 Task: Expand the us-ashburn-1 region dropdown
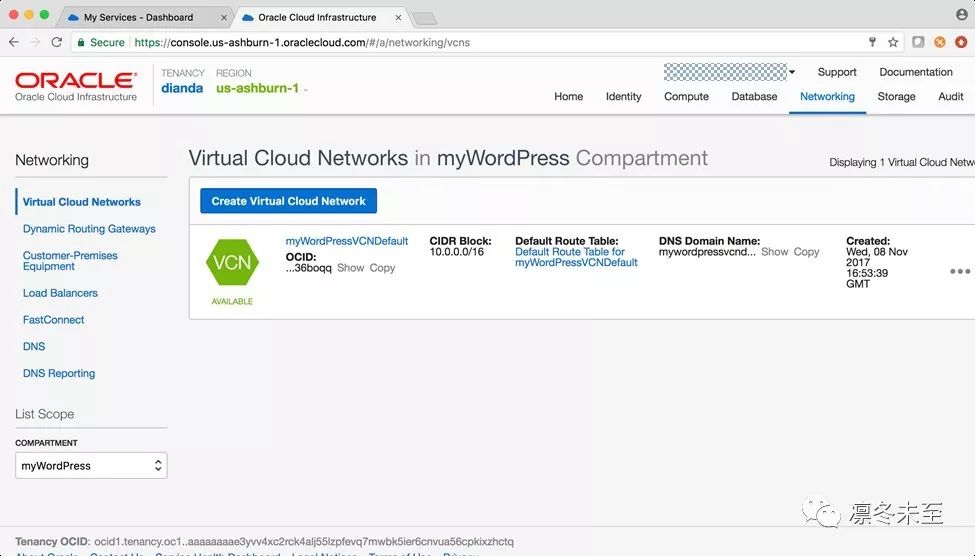pos(262,88)
